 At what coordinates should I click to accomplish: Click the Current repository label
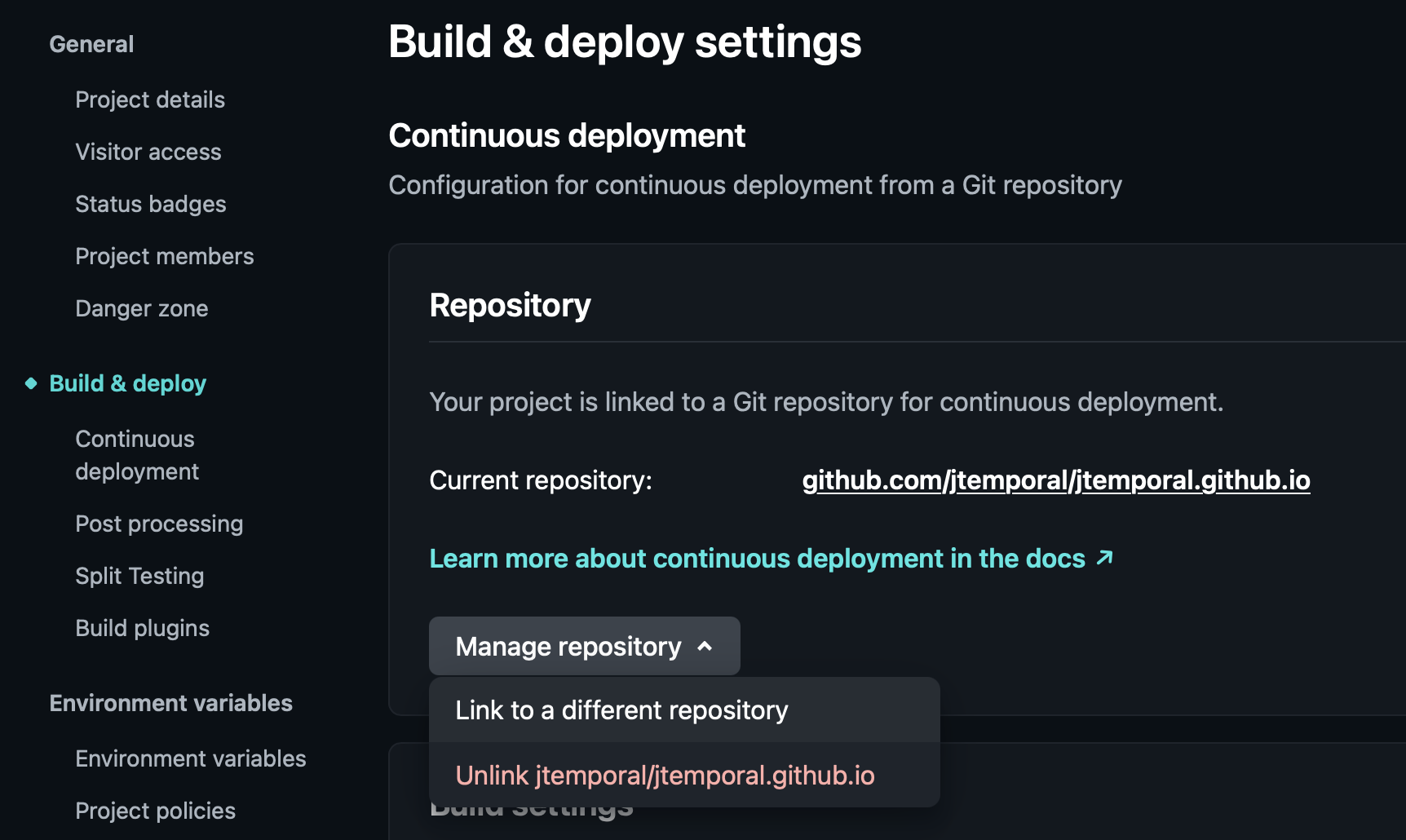(541, 480)
